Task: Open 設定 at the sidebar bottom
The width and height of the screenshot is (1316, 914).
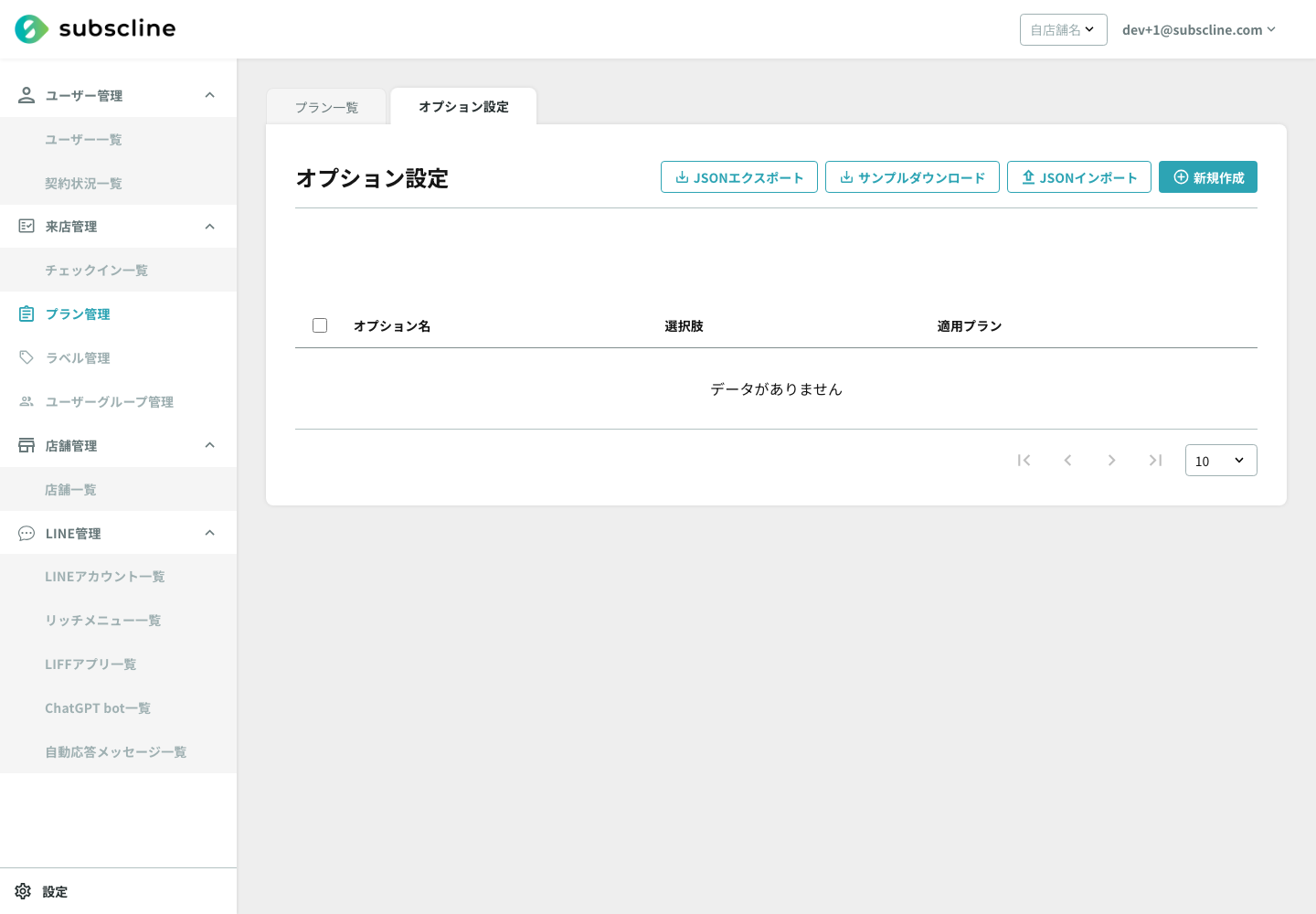Action: pos(118,891)
